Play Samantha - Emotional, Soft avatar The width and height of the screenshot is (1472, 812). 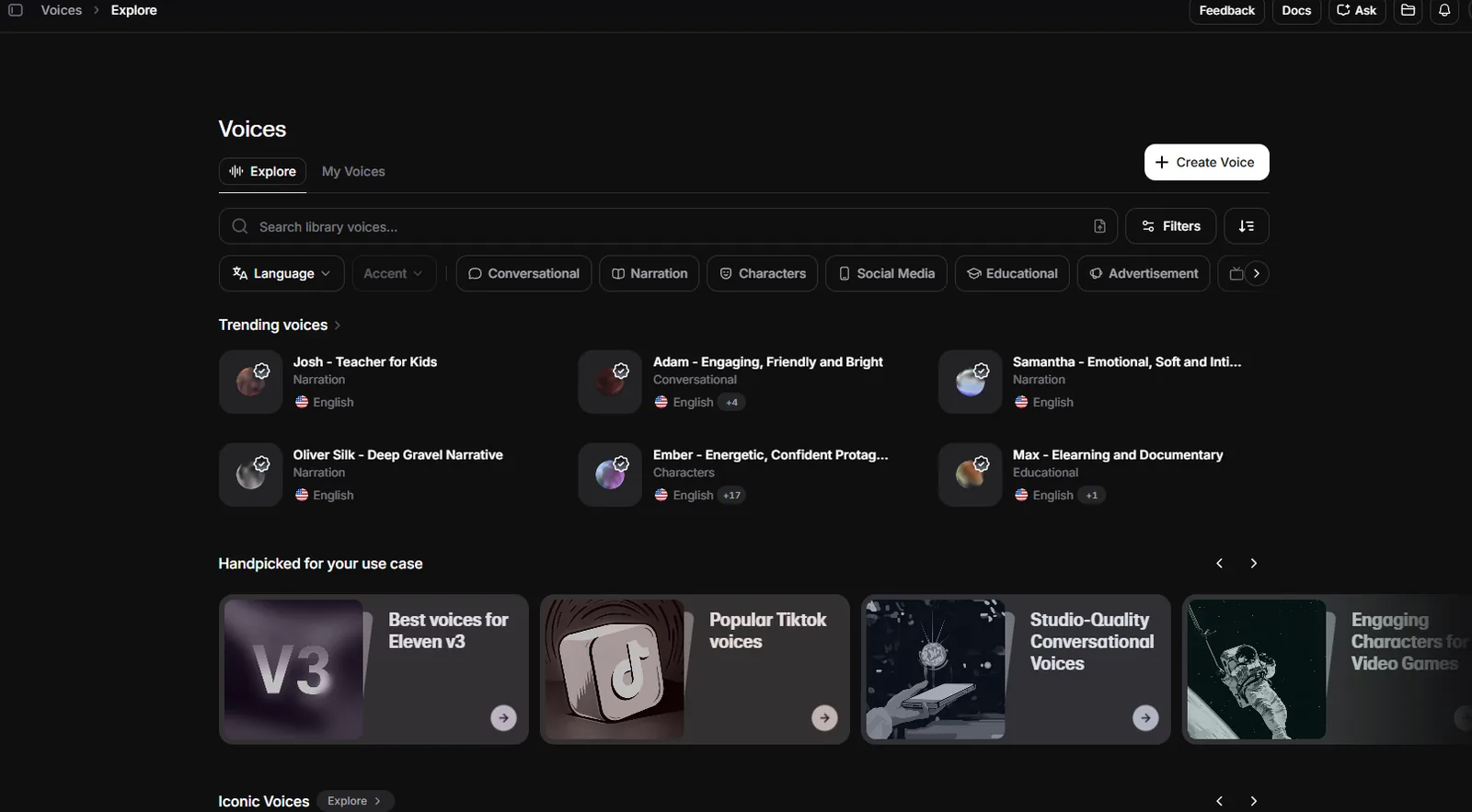tap(970, 382)
